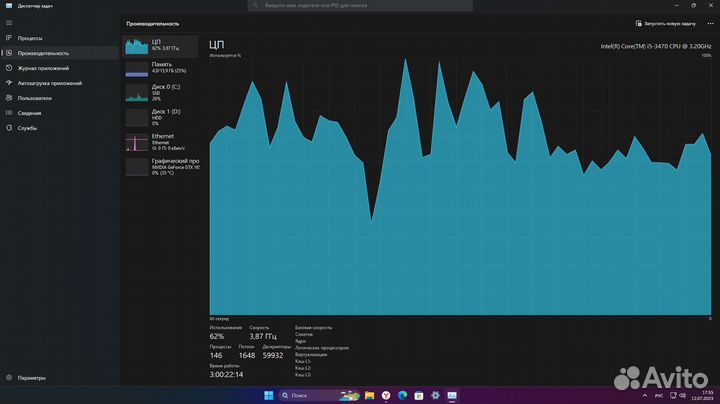Click the Пользователи users icon
720x404 pixels.
pyautogui.click(x=9, y=98)
